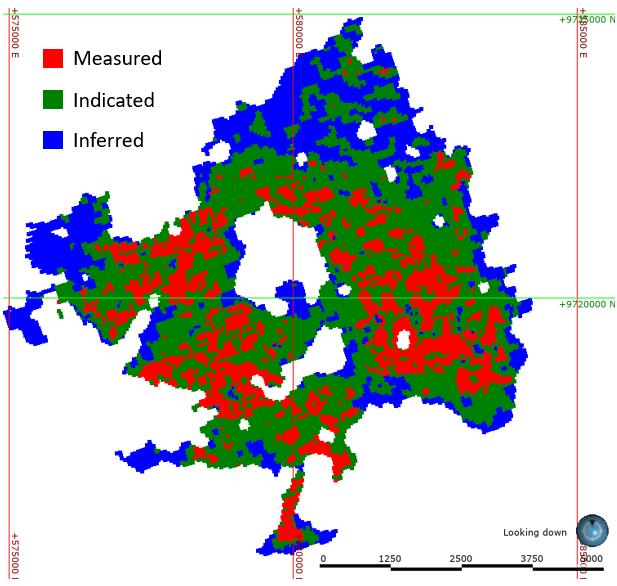Image resolution: width=617 pixels, height=586 pixels.
Task: Click the isolated blue block region at far left
Action: 23,325
